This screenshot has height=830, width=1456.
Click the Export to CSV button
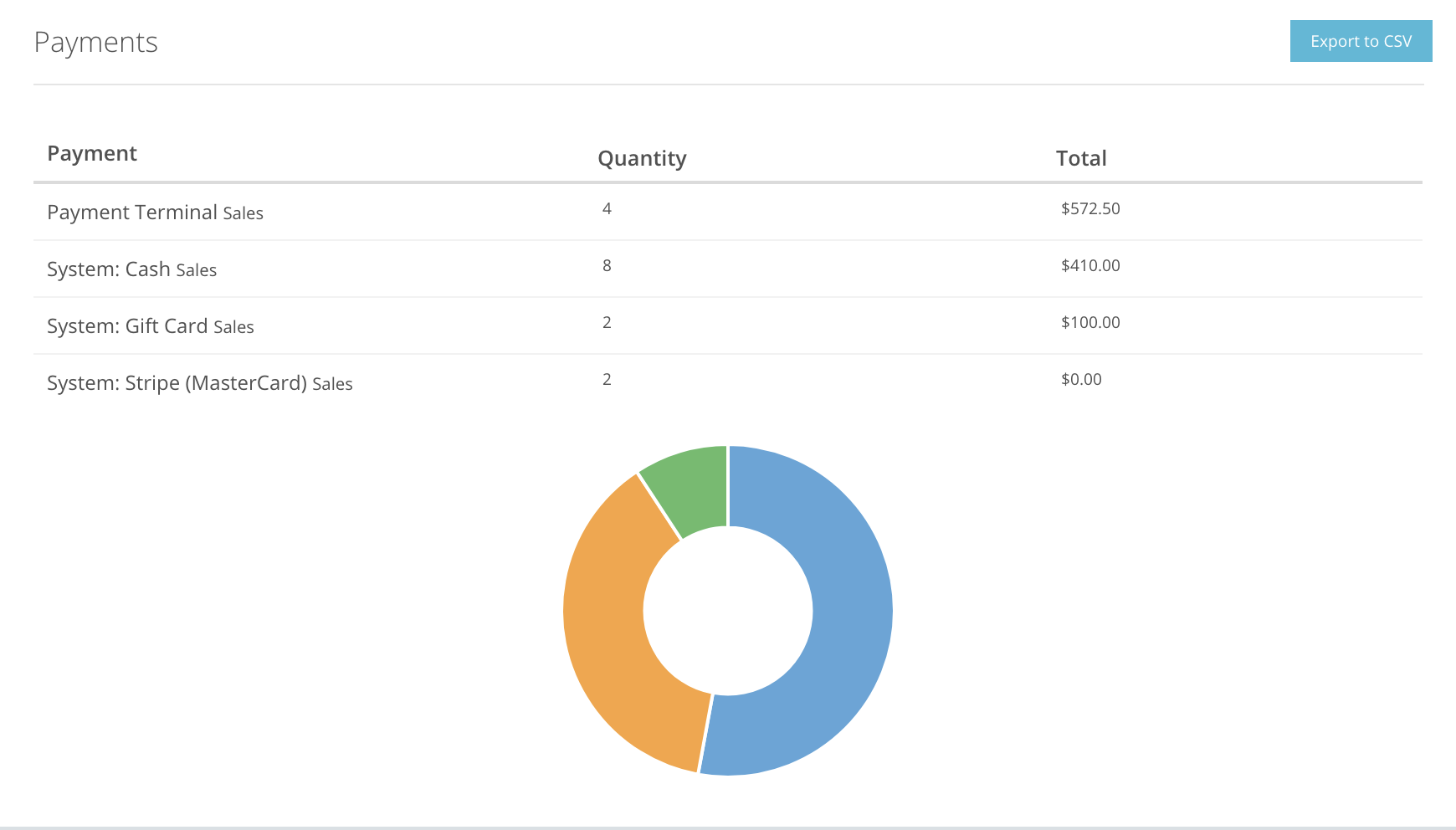[x=1361, y=40]
